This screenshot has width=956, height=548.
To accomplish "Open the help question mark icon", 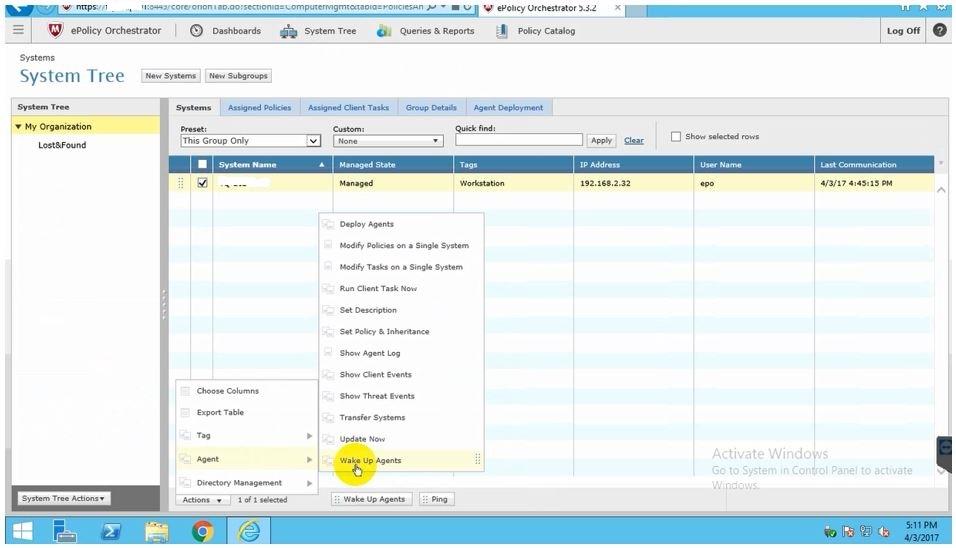I will 939,31.
